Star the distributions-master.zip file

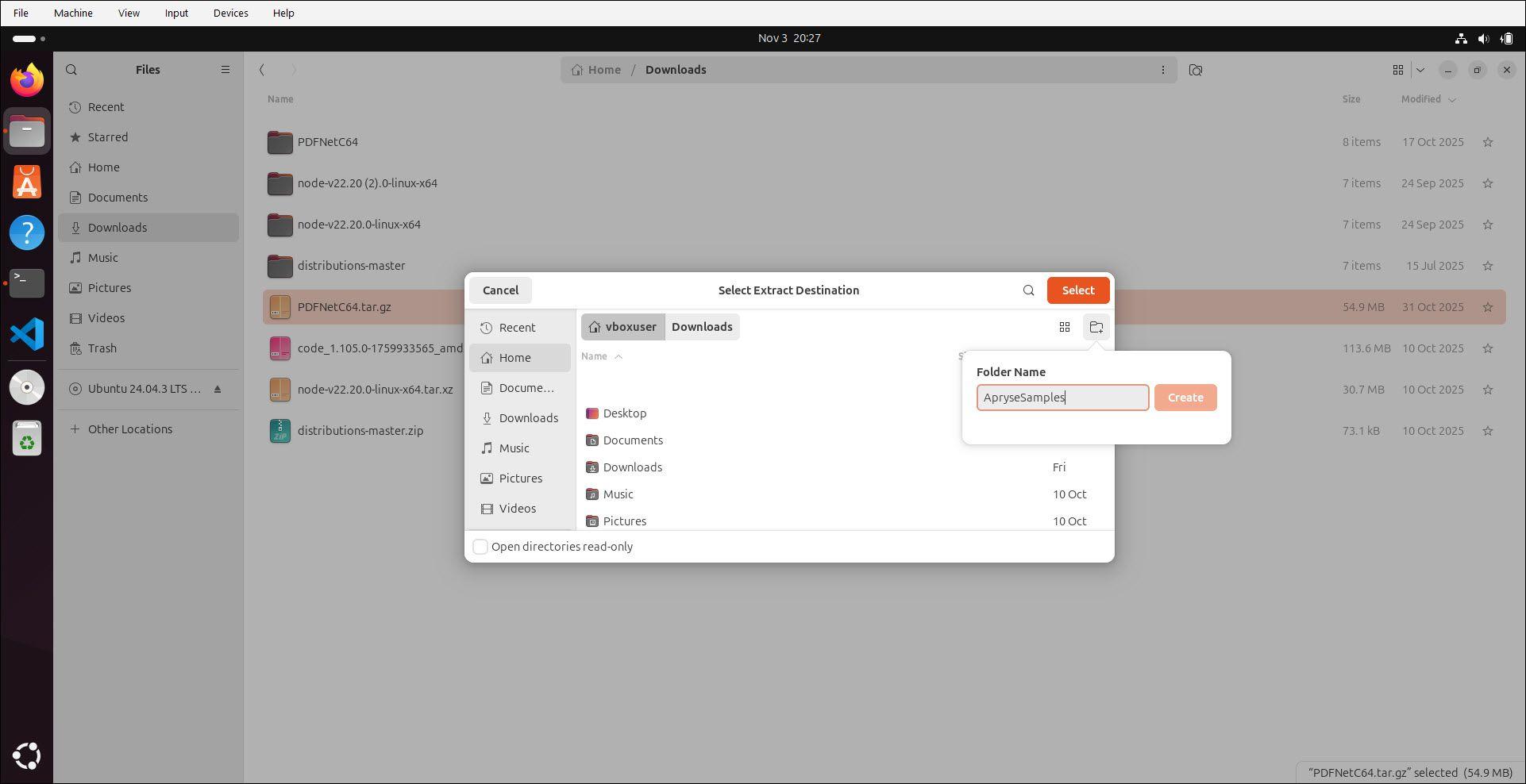click(x=1487, y=431)
